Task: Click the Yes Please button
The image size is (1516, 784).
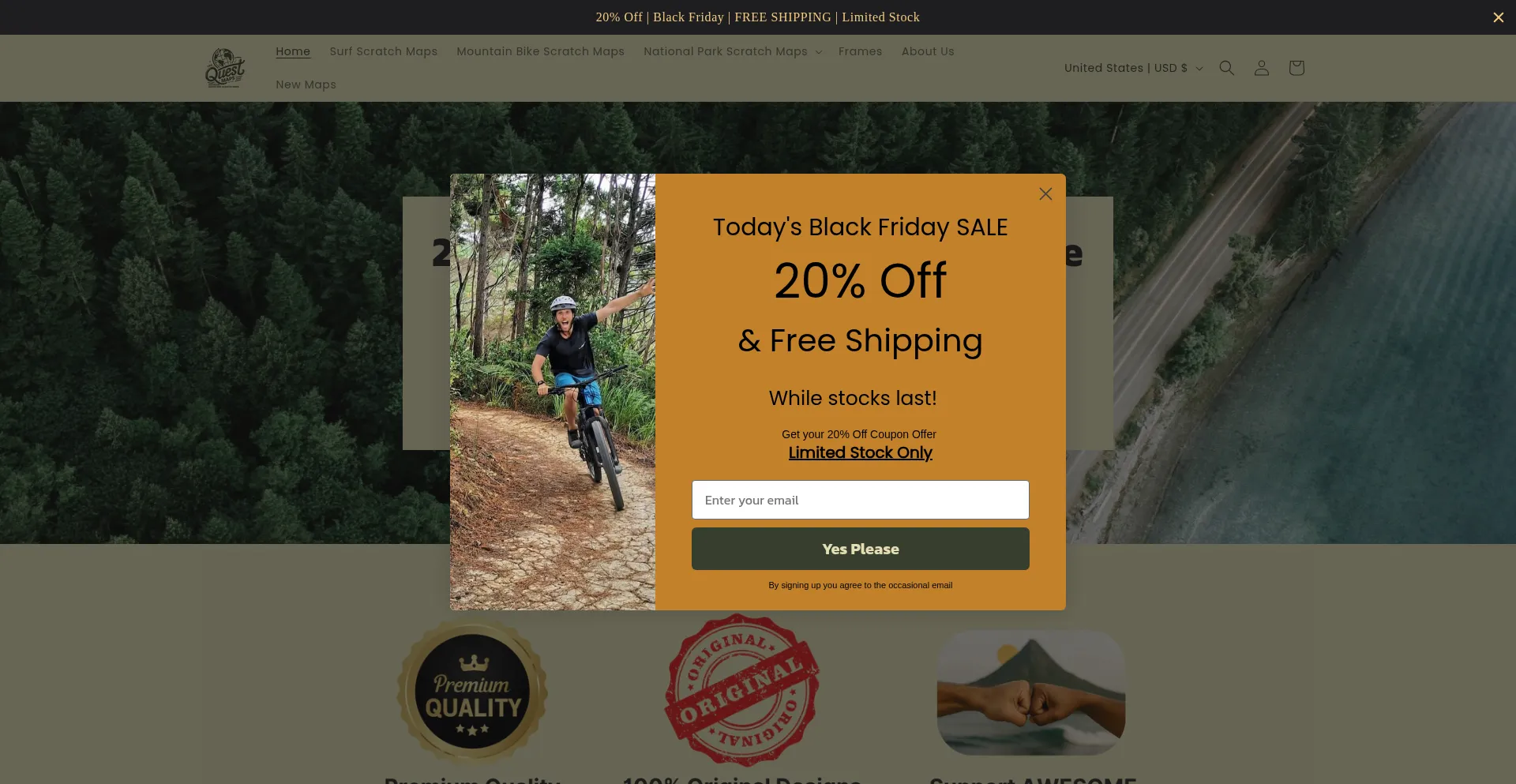Action: click(x=860, y=549)
